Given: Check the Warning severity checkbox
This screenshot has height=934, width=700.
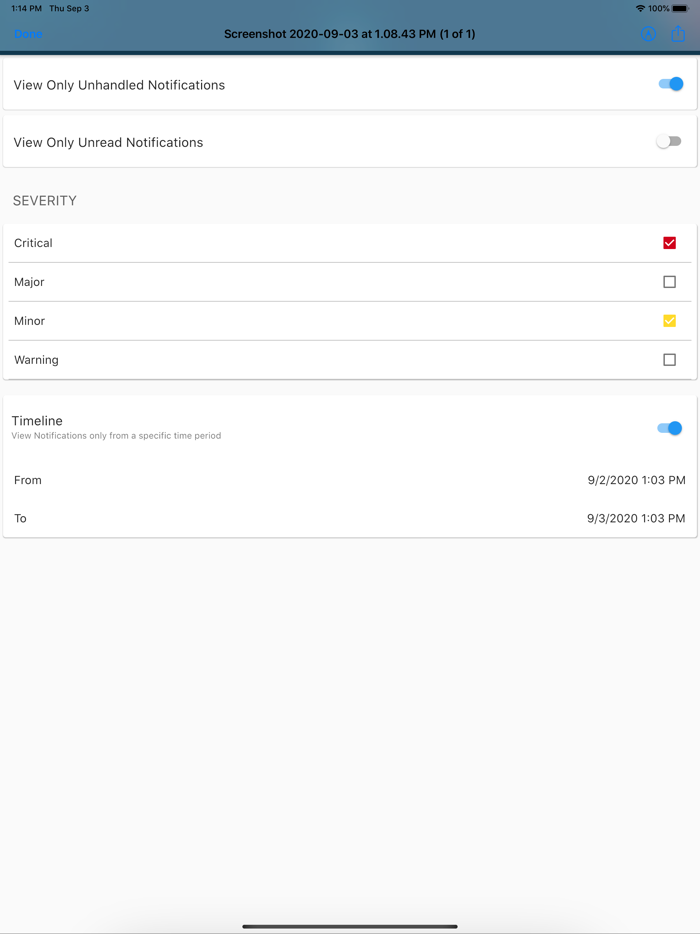Looking at the screenshot, I should 669,360.
